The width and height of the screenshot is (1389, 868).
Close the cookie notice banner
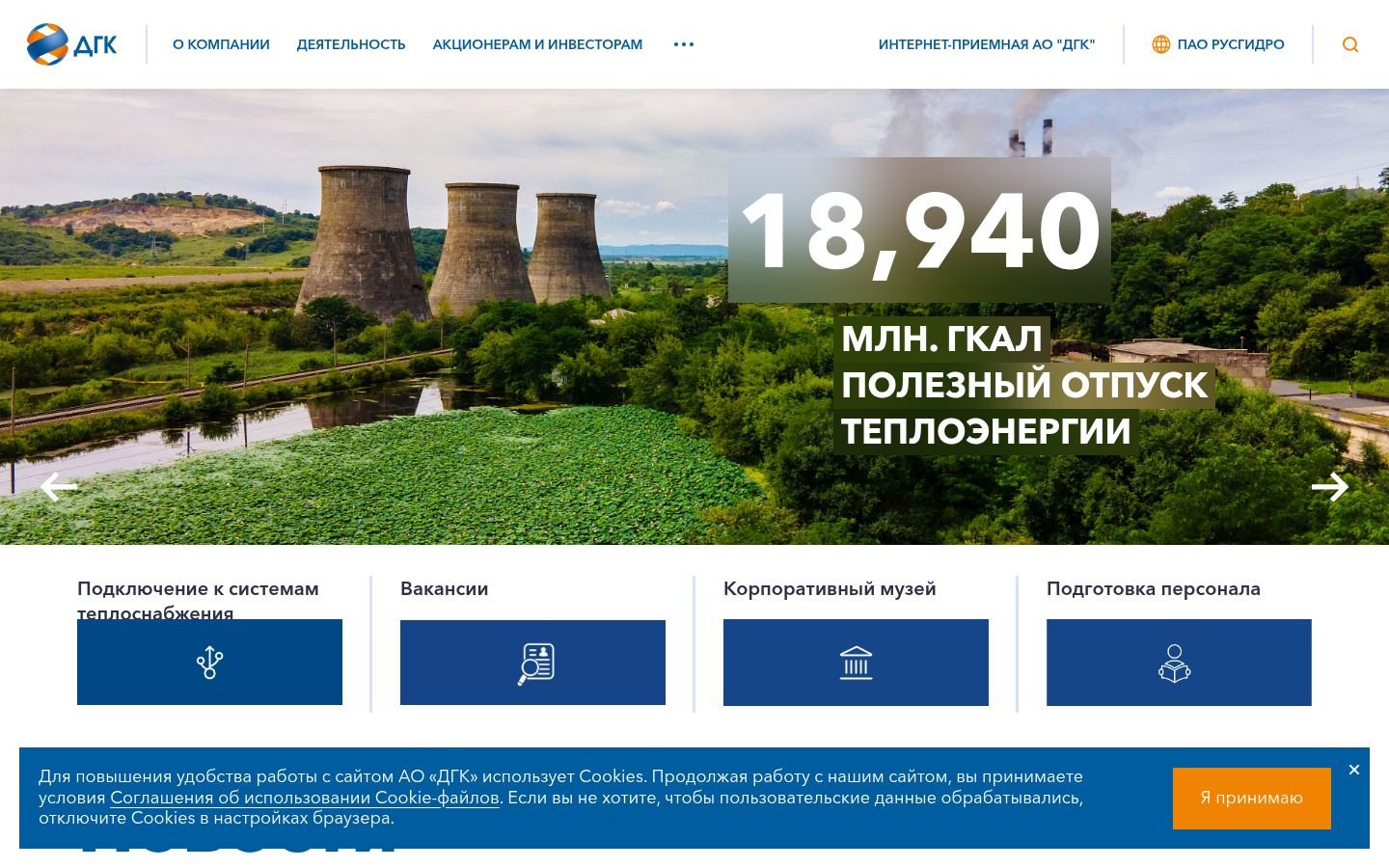coord(1354,770)
